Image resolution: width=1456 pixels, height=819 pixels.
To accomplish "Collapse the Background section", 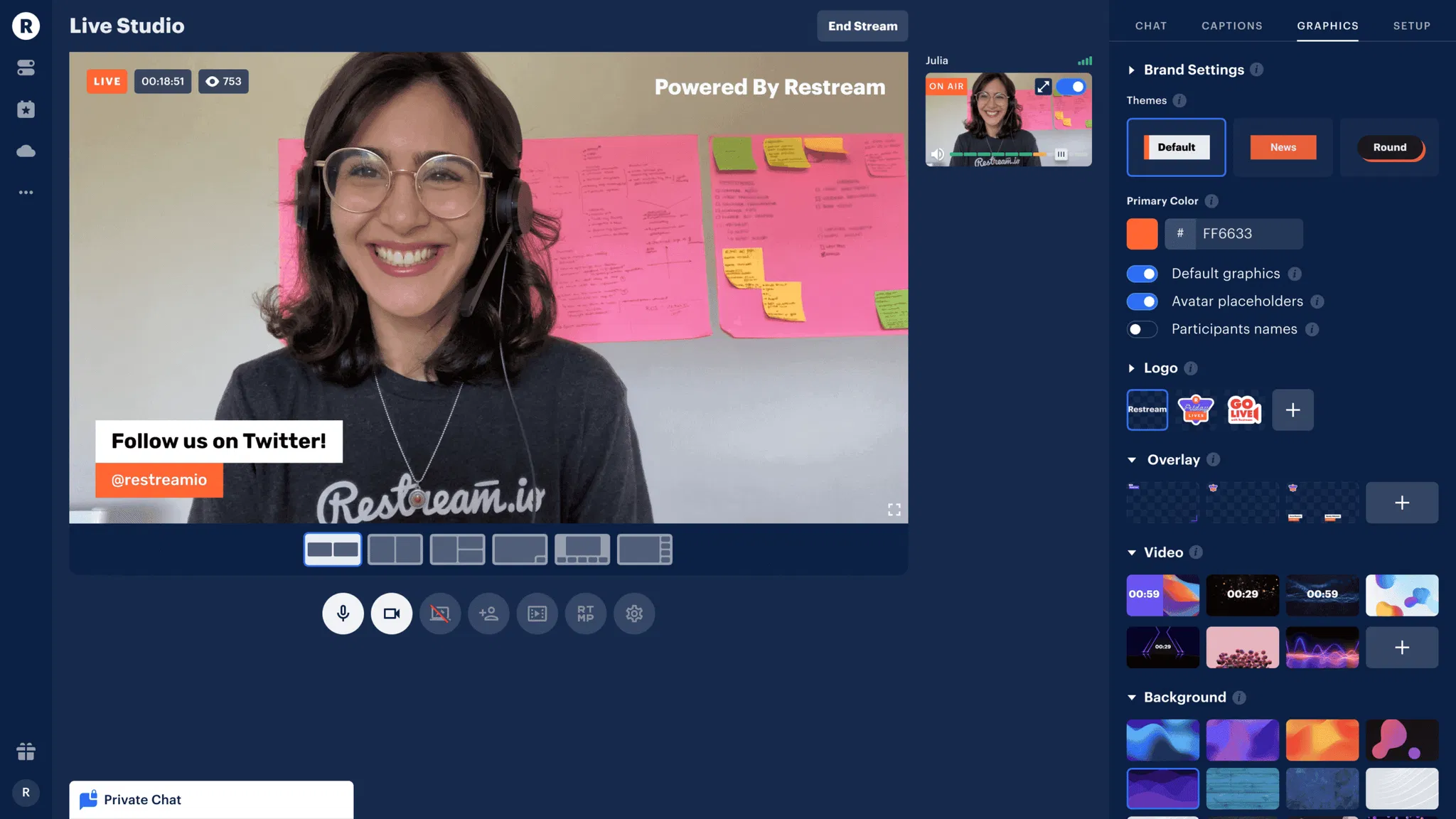I will point(1132,697).
